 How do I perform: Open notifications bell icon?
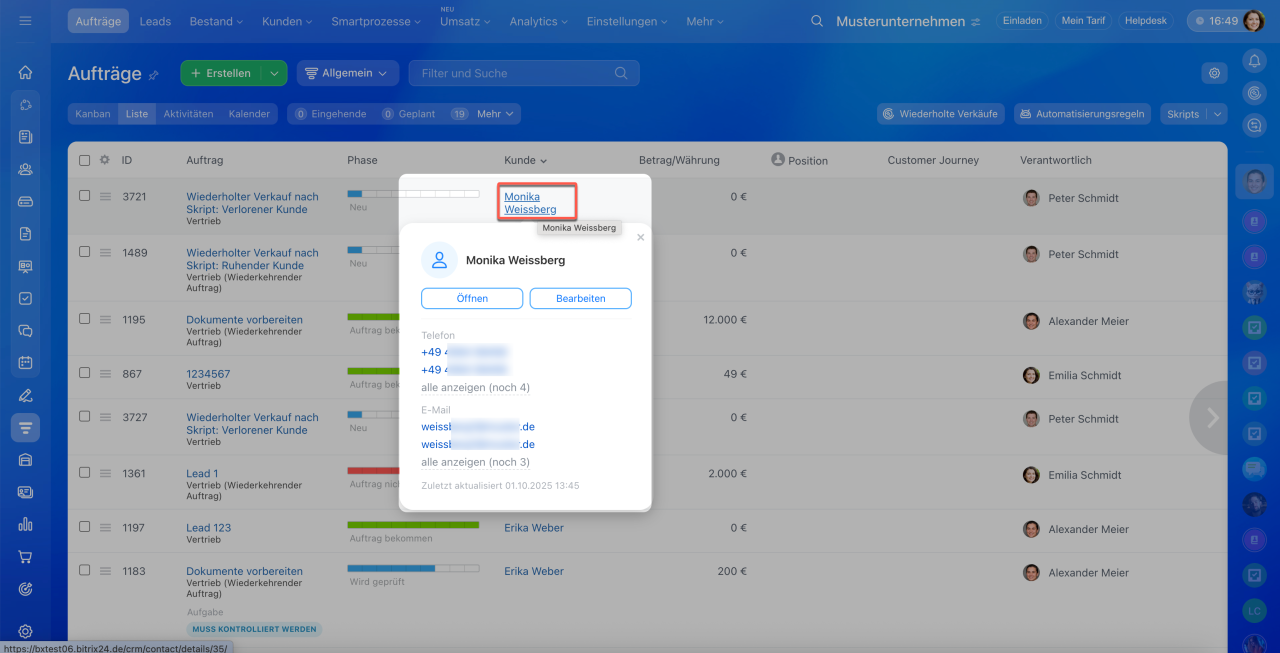click(x=1254, y=61)
